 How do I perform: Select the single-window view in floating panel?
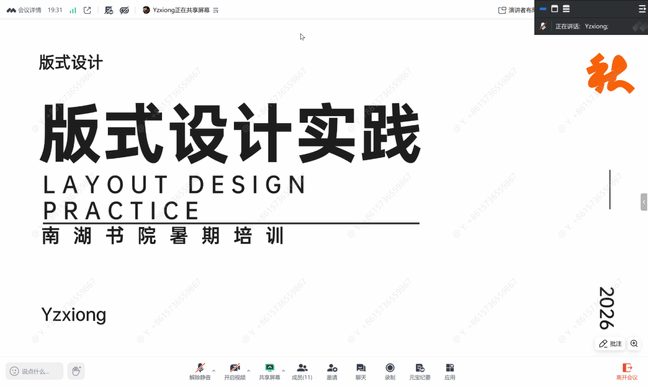[x=555, y=9]
